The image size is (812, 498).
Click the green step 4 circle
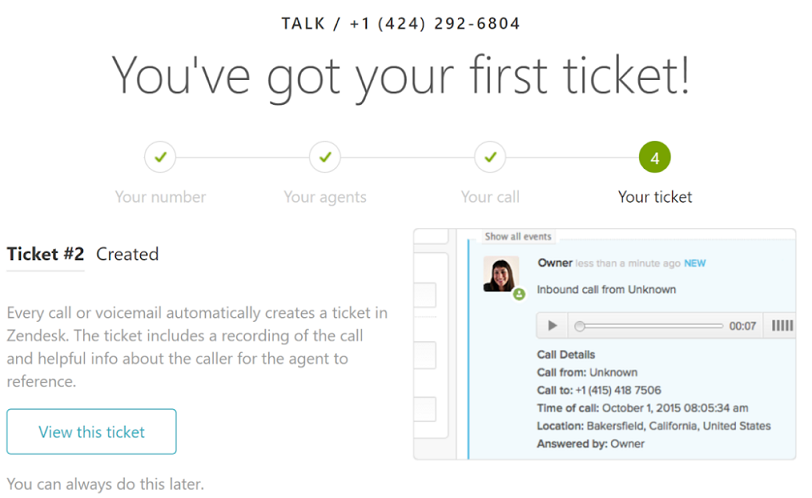[x=655, y=157]
